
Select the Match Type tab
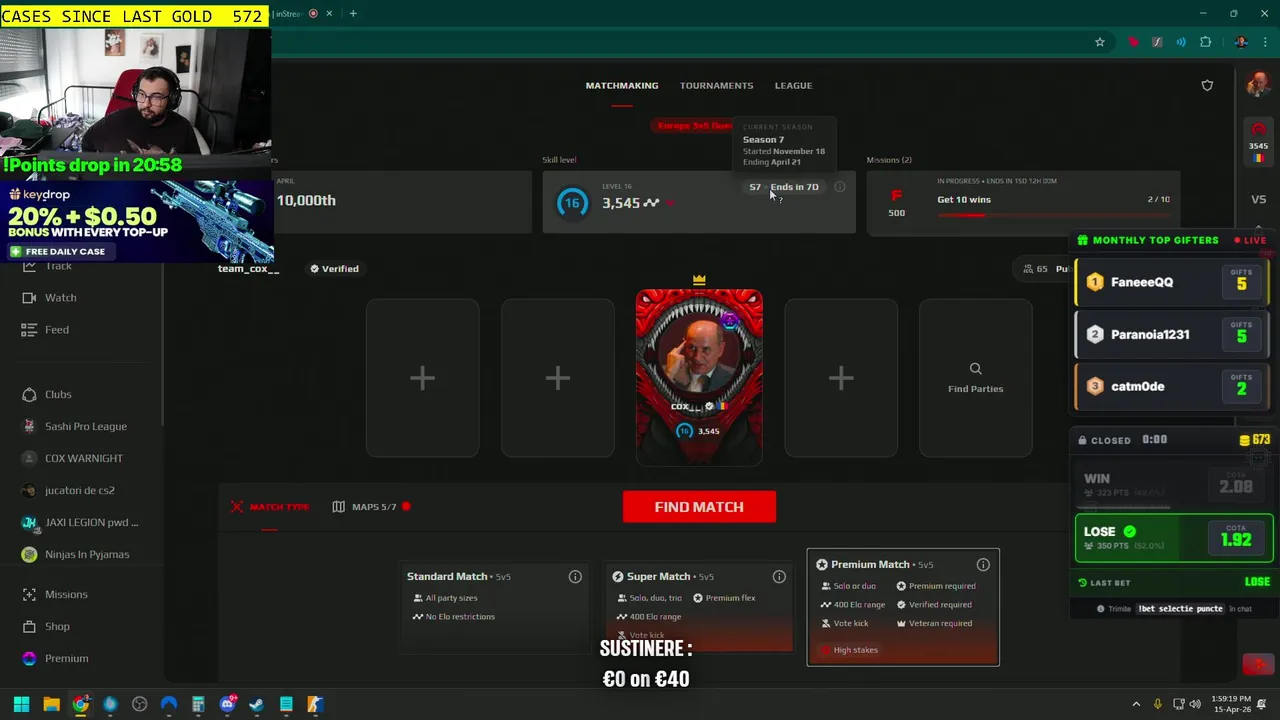270,507
